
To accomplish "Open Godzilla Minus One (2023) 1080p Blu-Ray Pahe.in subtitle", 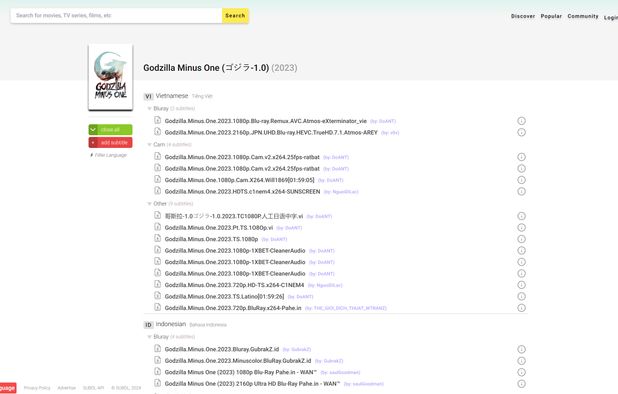I will 241,372.
